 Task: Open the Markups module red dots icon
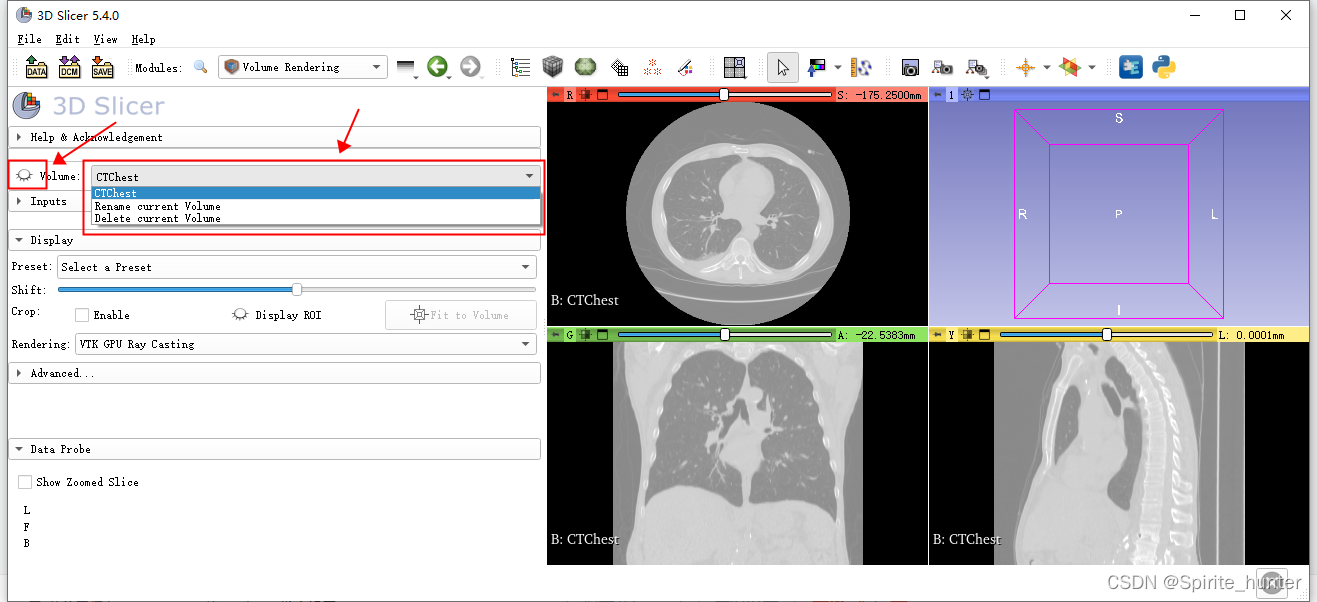click(x=652, y=67)
